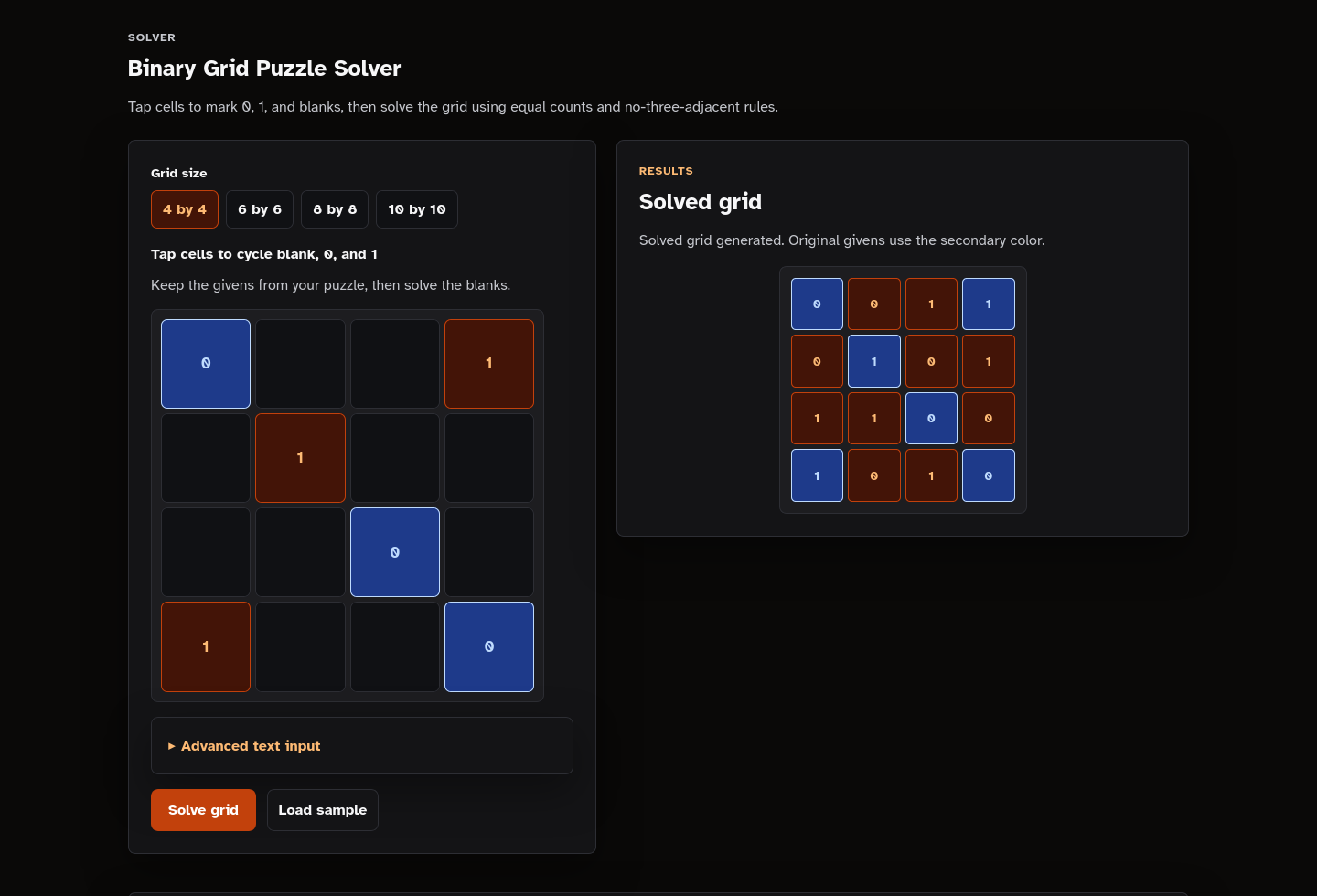Click the 'RESULTS' label

[x=666, y=171]
